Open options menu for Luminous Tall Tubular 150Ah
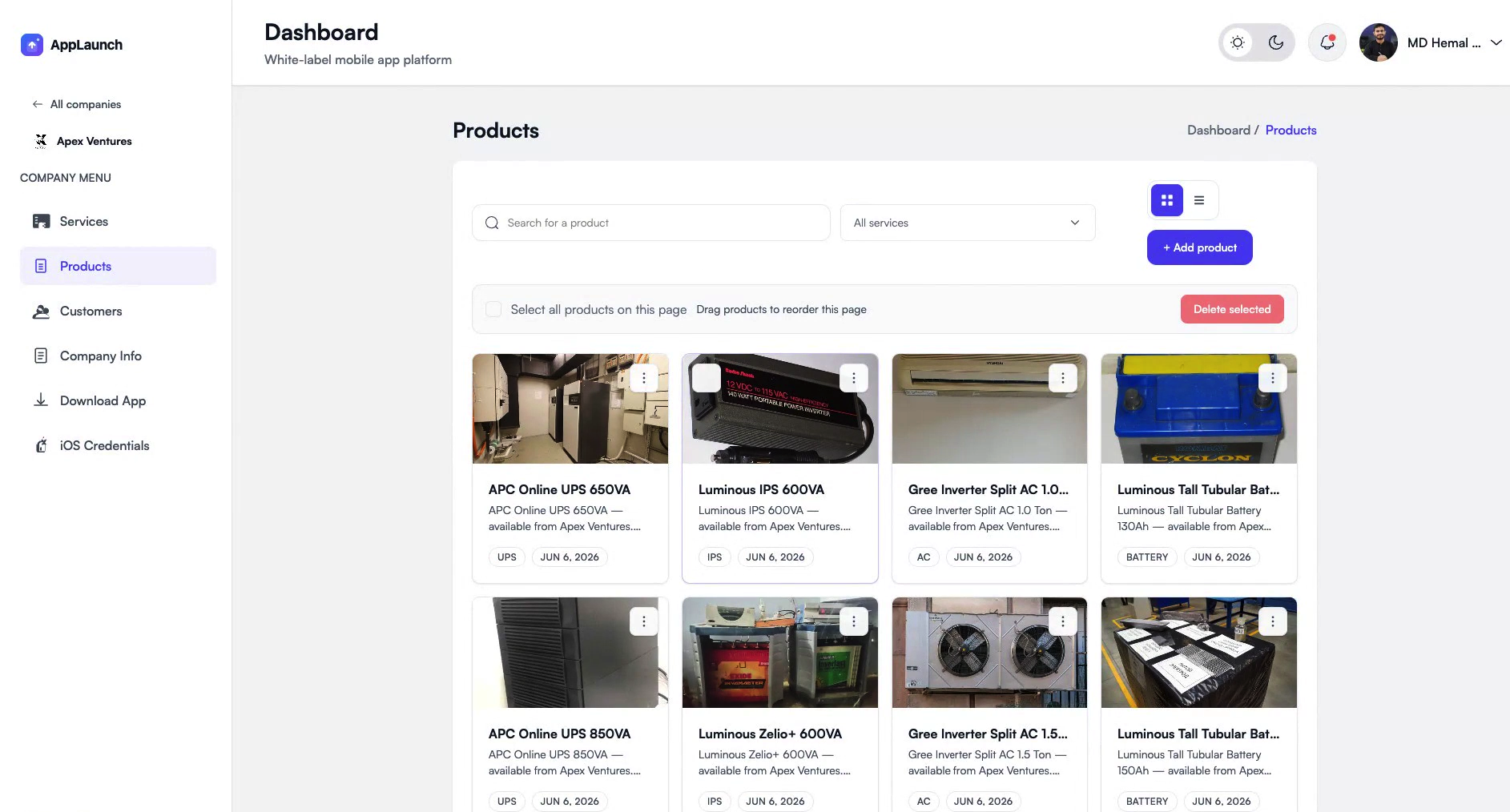Image resolution: width=1510 pixels, height=812 pixels. [x=1273, y=621]
